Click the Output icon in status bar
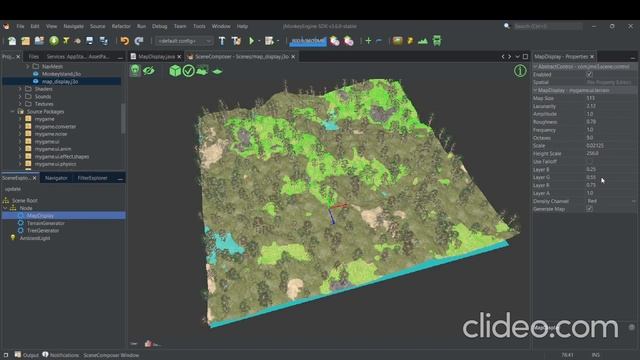This screenshot has width=640, height=360. tap(18, 355)
